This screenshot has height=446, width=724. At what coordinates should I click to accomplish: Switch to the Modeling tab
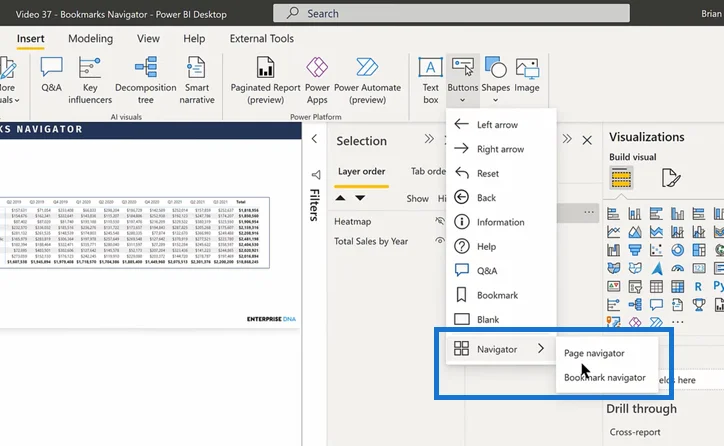[90, 38]
